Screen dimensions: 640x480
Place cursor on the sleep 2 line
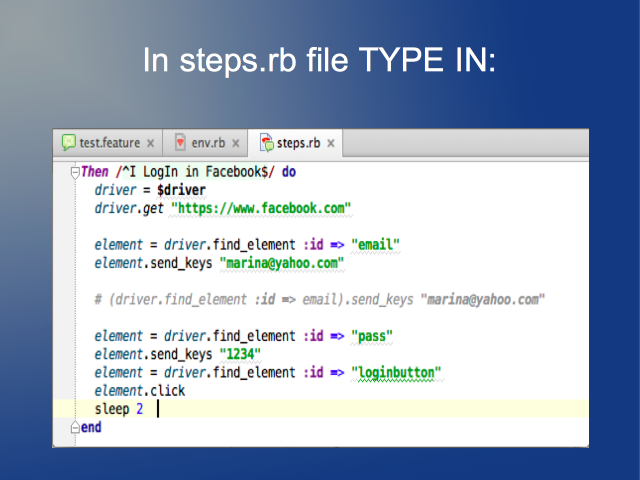(320, 409)
